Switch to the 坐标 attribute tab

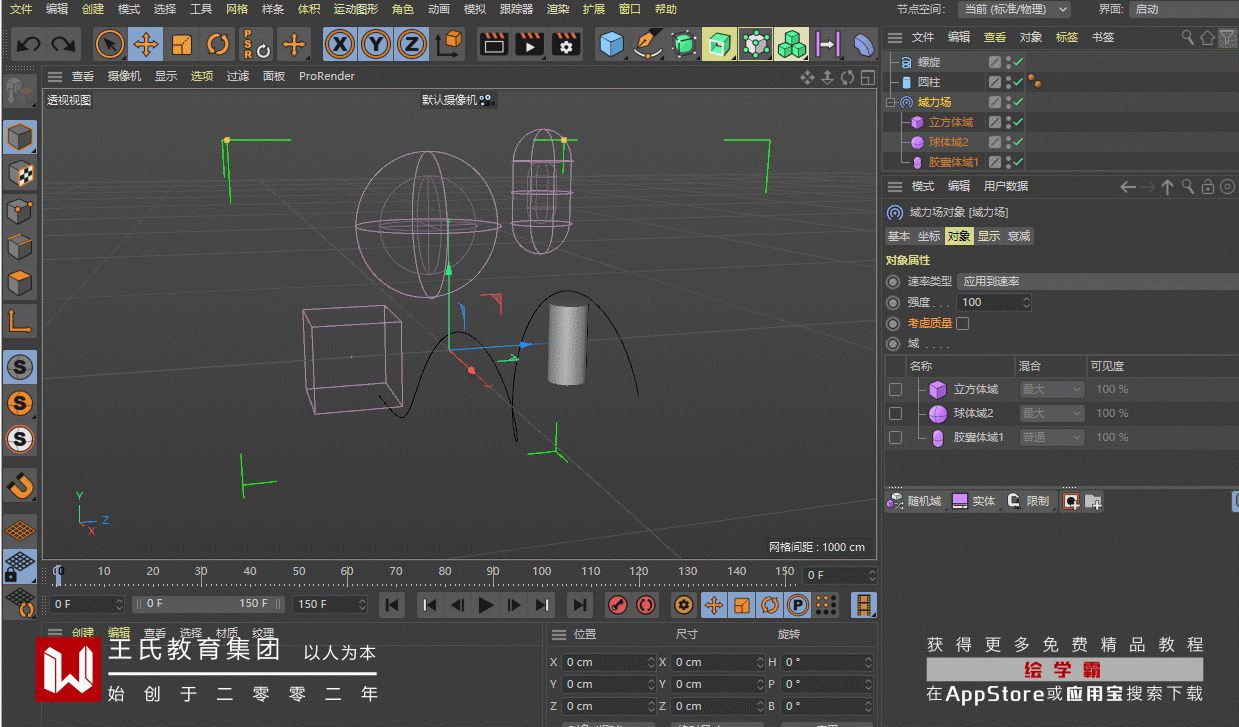pyautogui.click(x=929, y=236)
